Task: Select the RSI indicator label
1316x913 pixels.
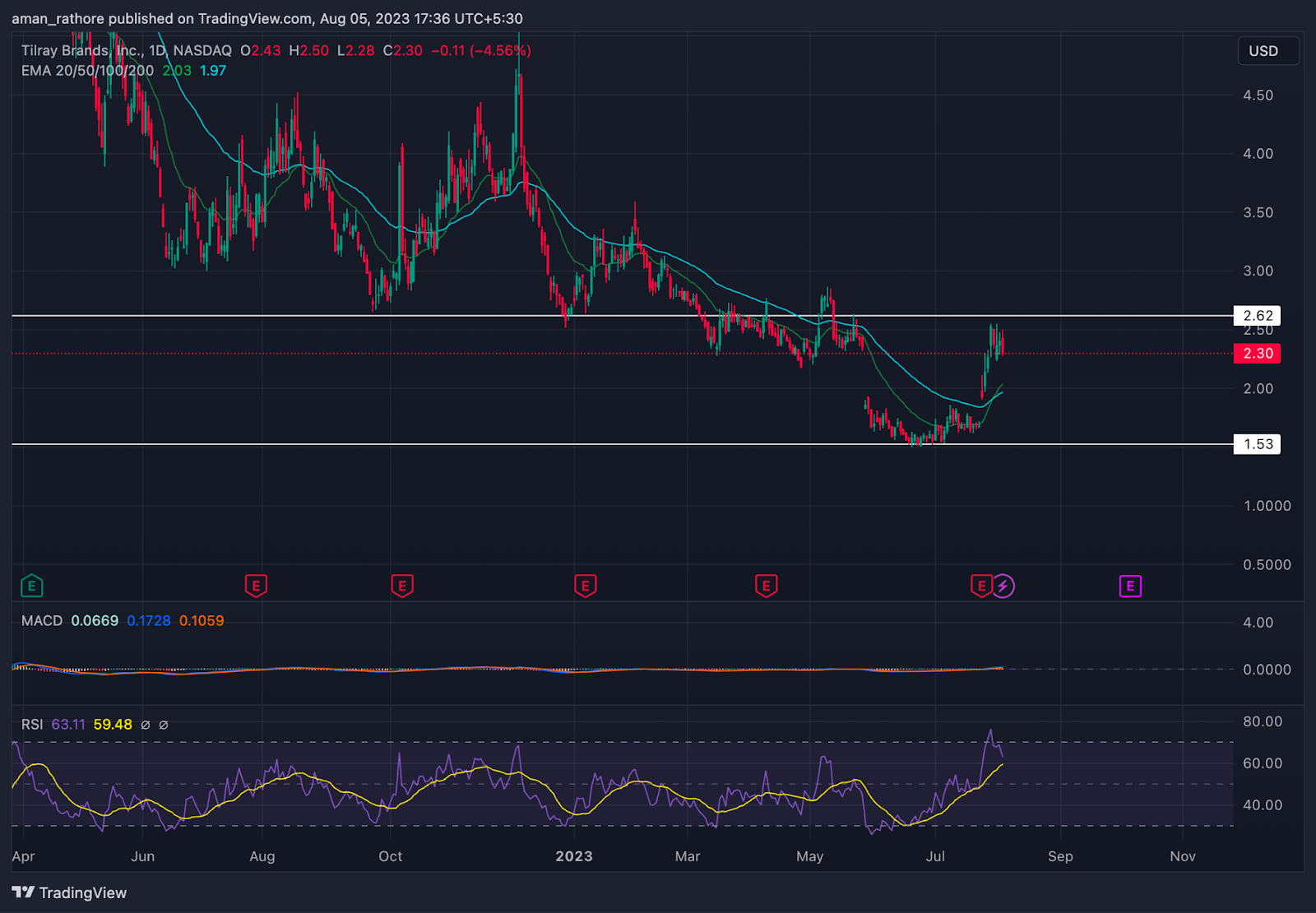Action: point(32,725)
